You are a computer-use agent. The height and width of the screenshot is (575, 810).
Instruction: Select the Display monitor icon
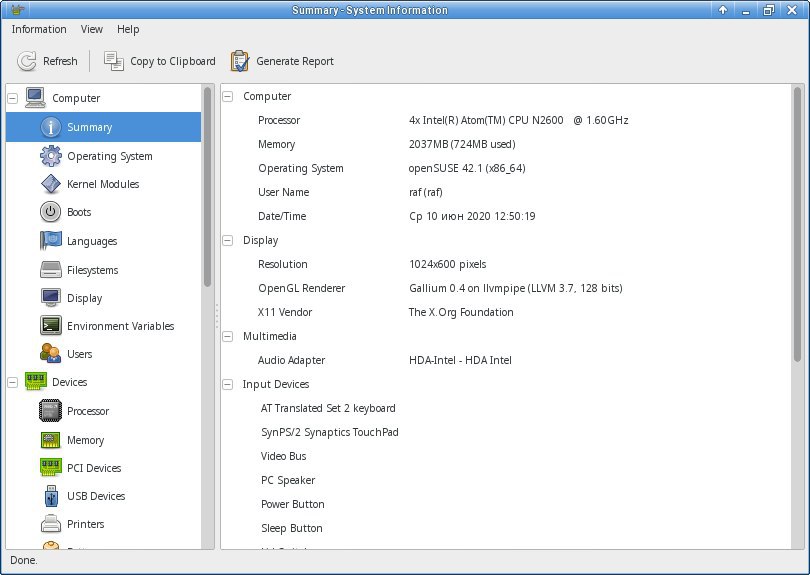[51, 298]
